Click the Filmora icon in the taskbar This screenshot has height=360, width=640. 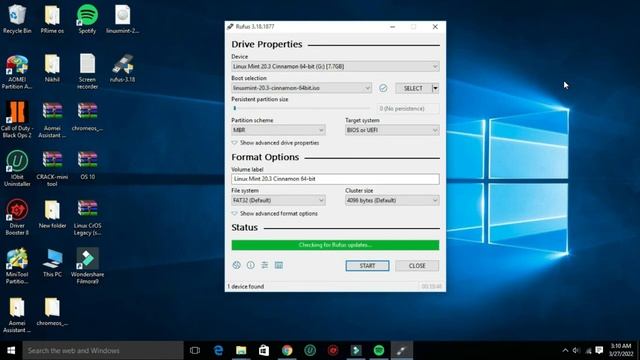(x=356, y=350)
